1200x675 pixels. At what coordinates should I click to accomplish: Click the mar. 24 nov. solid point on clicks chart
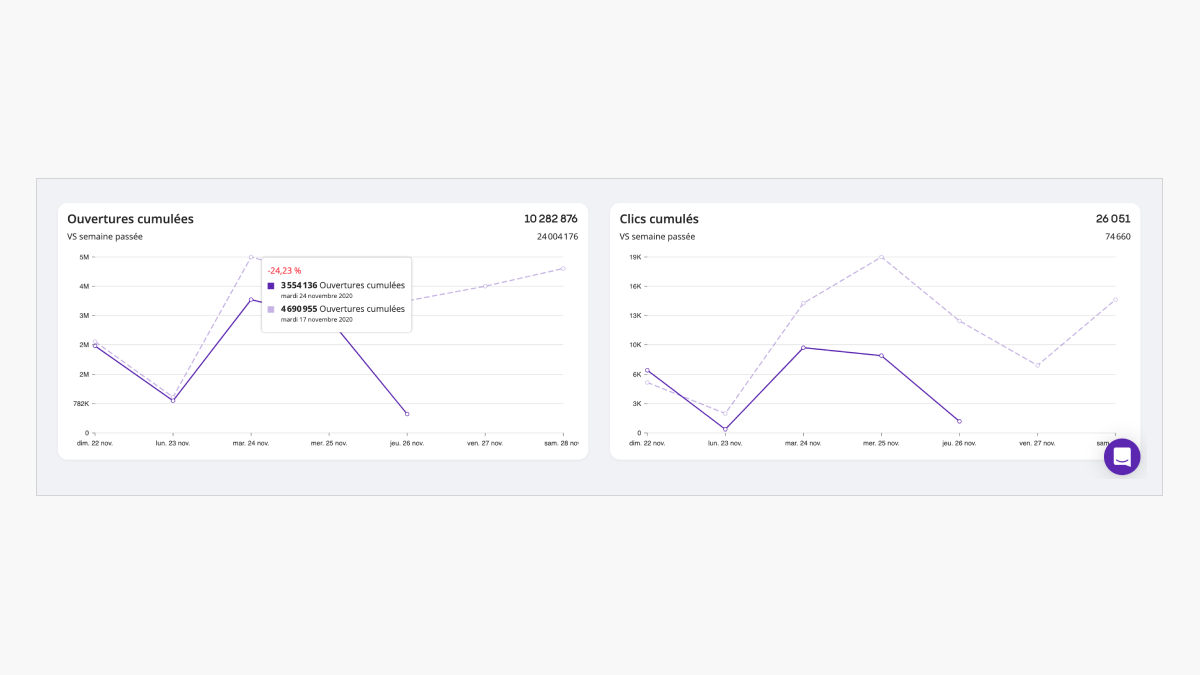tap(803, 347)
